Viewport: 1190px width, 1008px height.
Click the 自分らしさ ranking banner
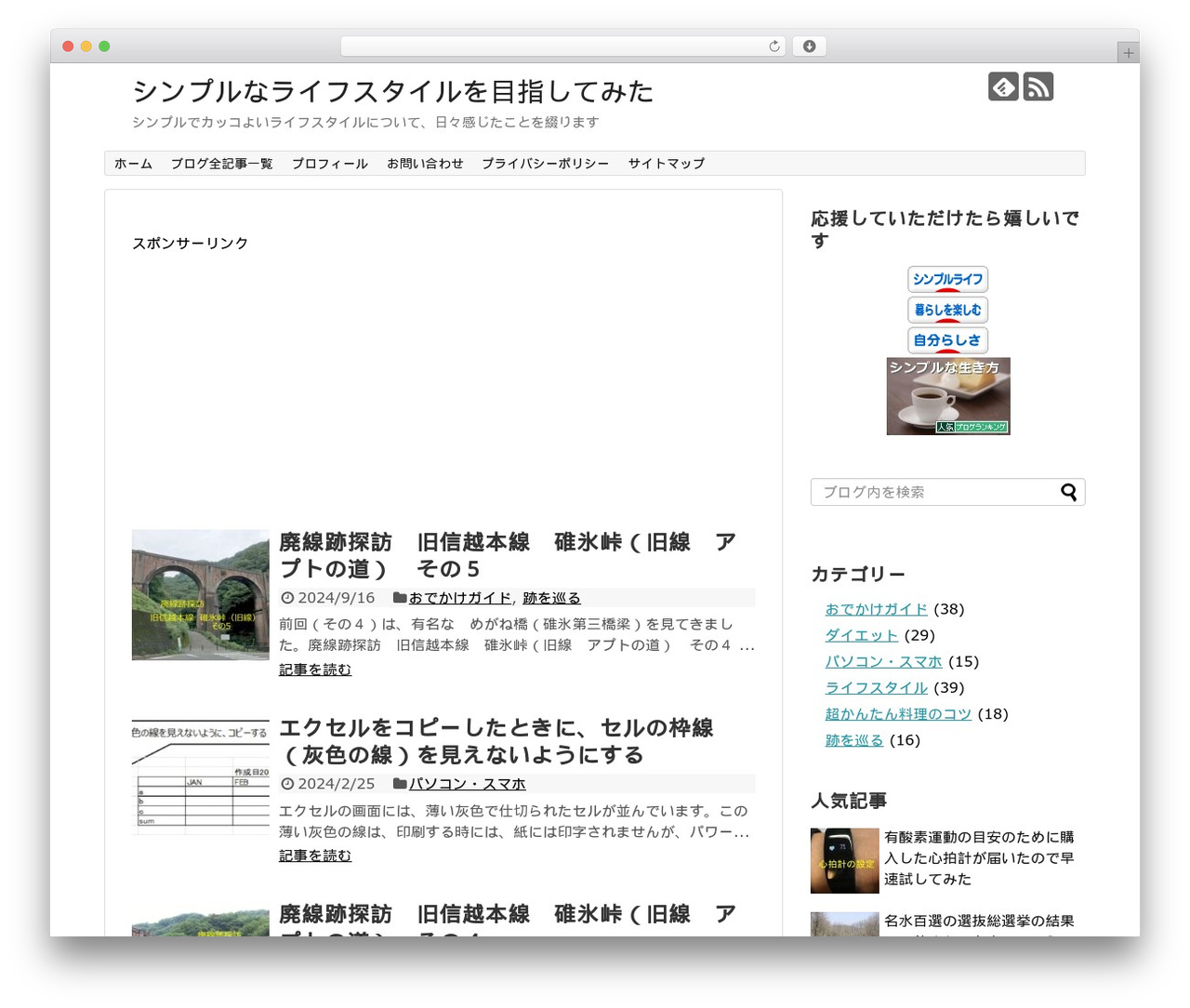(947, 340)
